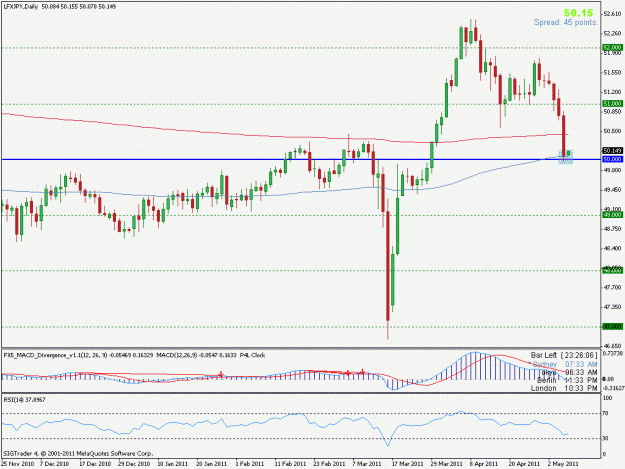Click the RSI 70 level label
Viewport: 625px width, 469px height.
coord(606,414)
